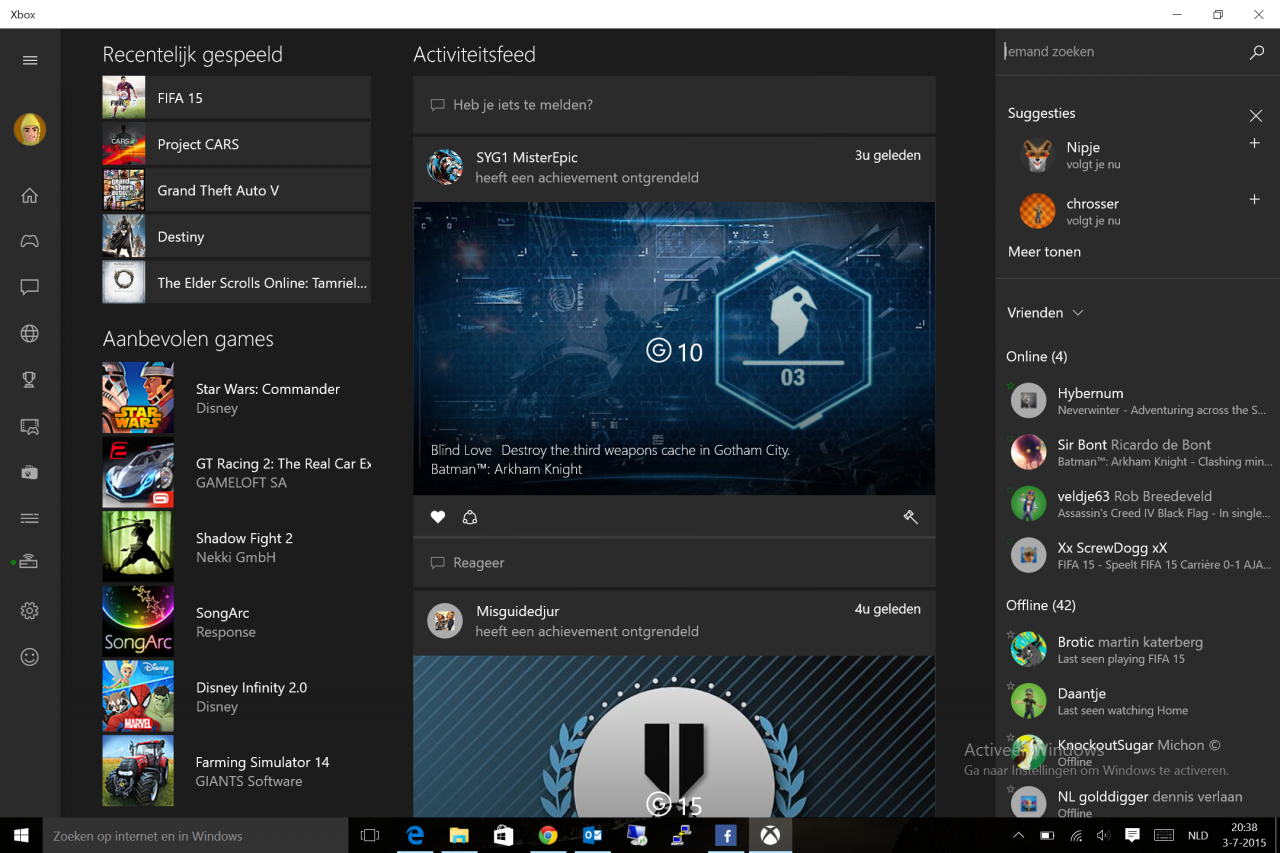Image resolution: width=1280 pixels, height=853 pixels.
Task: Click the search magnifier icon
Action: [1257, 52]
